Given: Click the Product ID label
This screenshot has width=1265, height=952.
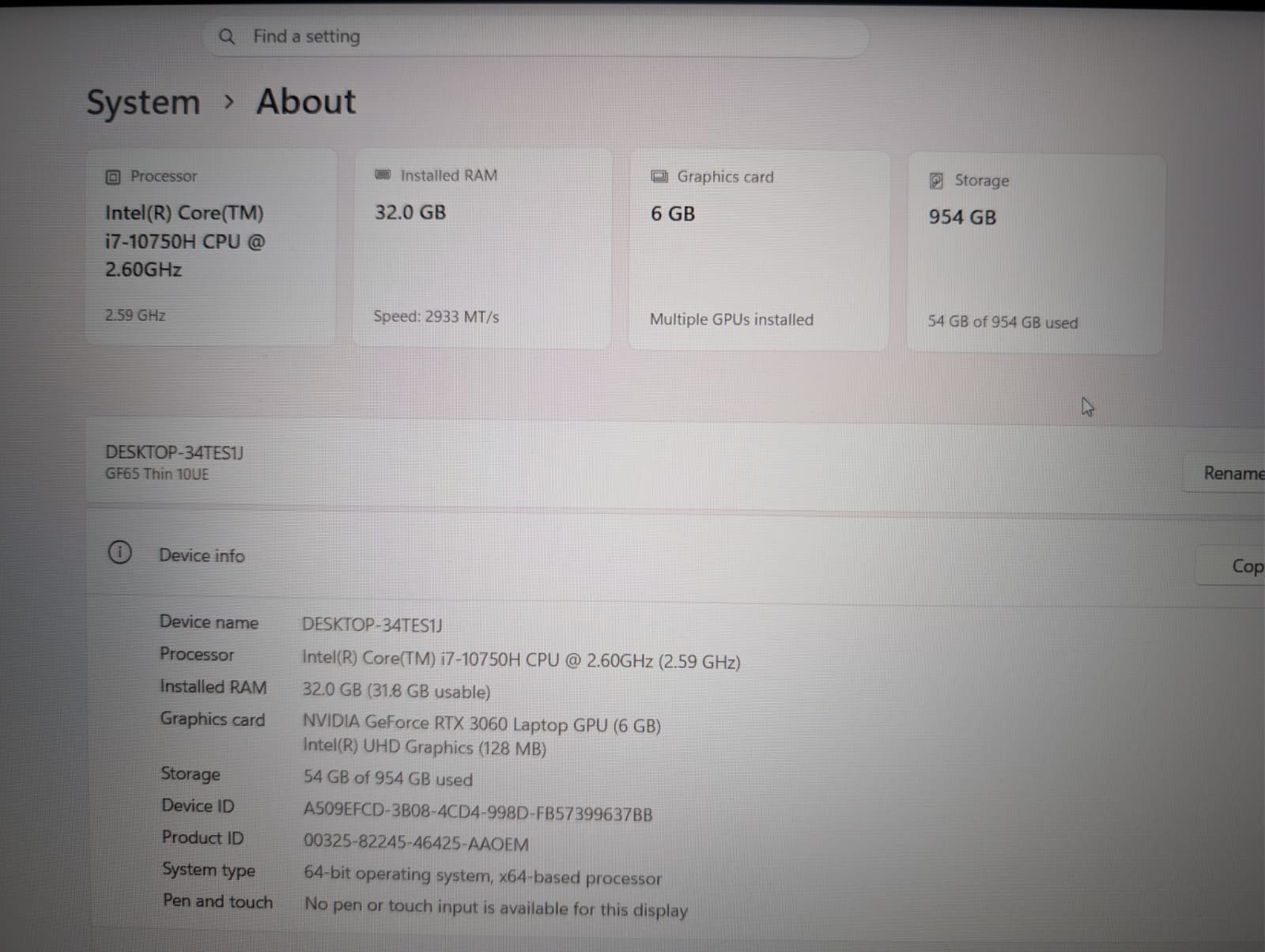Looking at the screenshot, I should pos(202,837).
